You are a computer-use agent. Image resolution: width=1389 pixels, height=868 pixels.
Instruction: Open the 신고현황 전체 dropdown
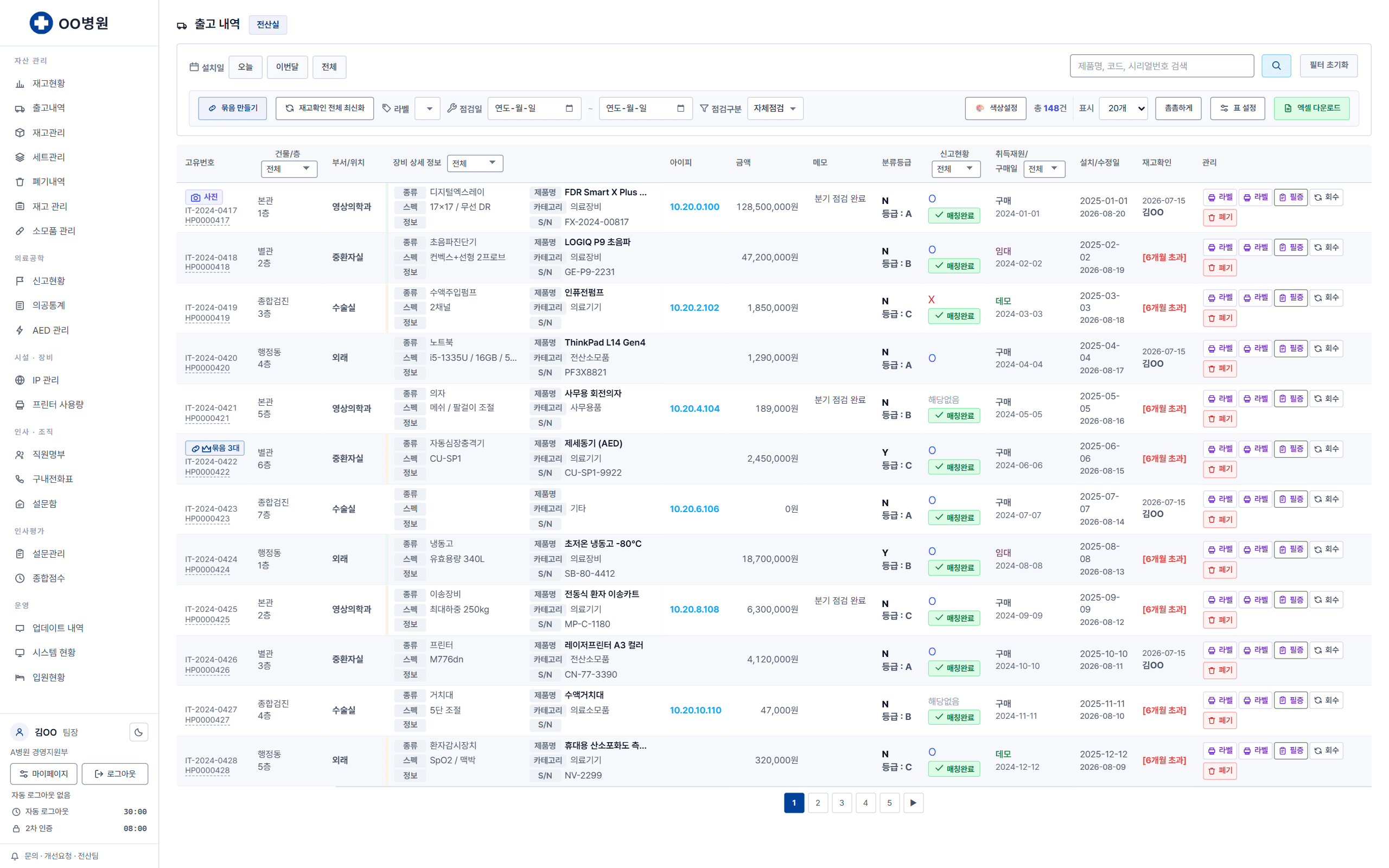[x=955, y=169]
